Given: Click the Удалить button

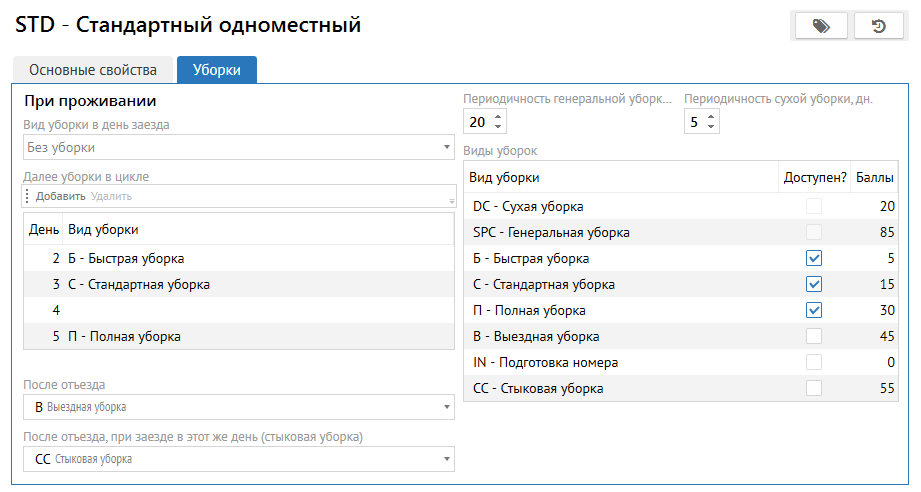Looking at the screenshot, I should coord(111,196).
